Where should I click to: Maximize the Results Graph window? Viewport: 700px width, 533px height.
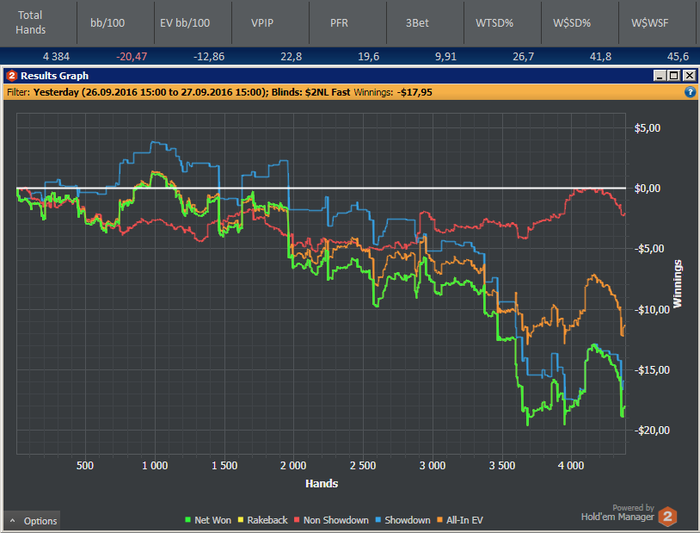(674, 75)
